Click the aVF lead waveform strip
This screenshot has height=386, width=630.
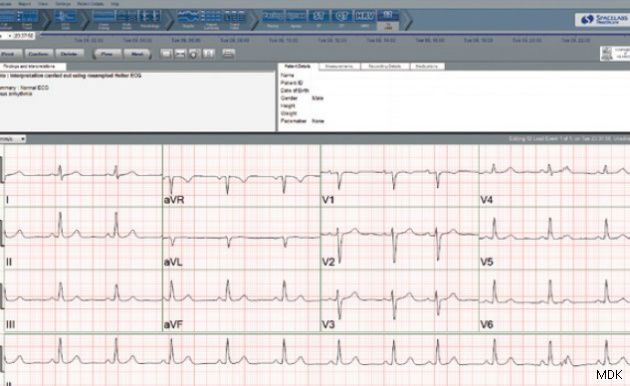click(241, 300)
